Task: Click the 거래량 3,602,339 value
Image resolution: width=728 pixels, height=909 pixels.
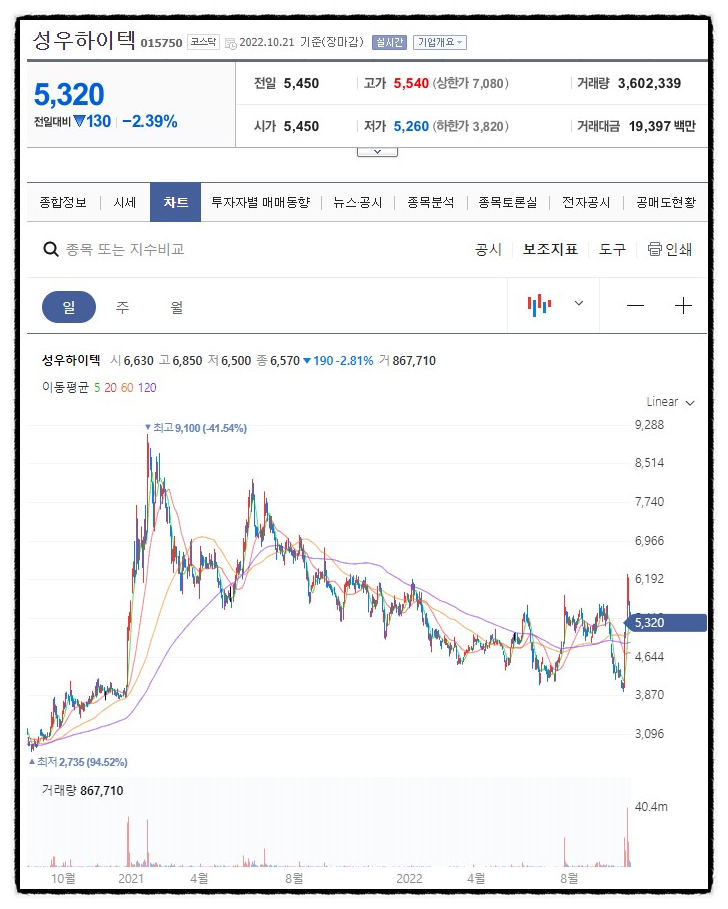Action: pos(649,83)
